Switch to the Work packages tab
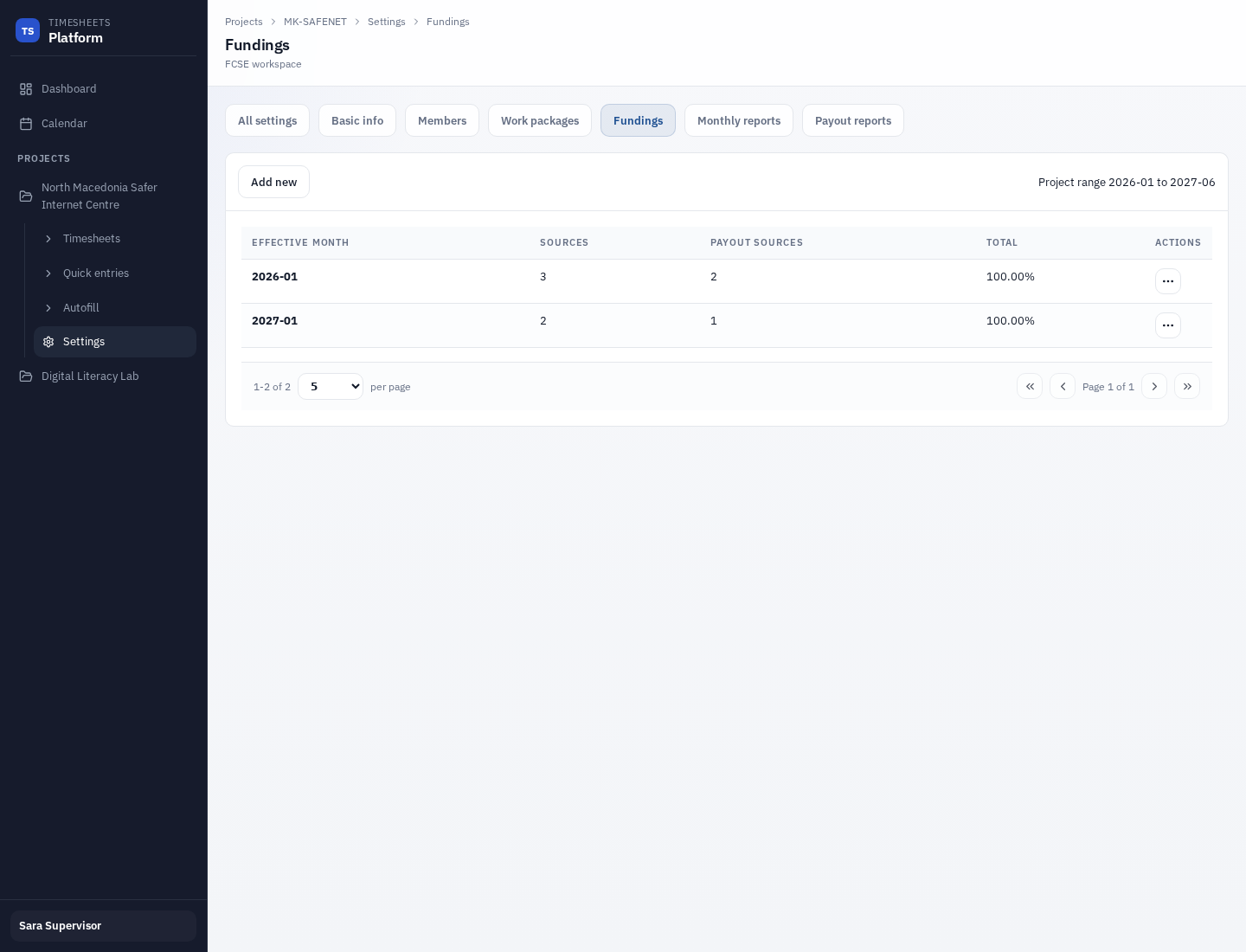1246x952 pixels. tap(539, 121)
